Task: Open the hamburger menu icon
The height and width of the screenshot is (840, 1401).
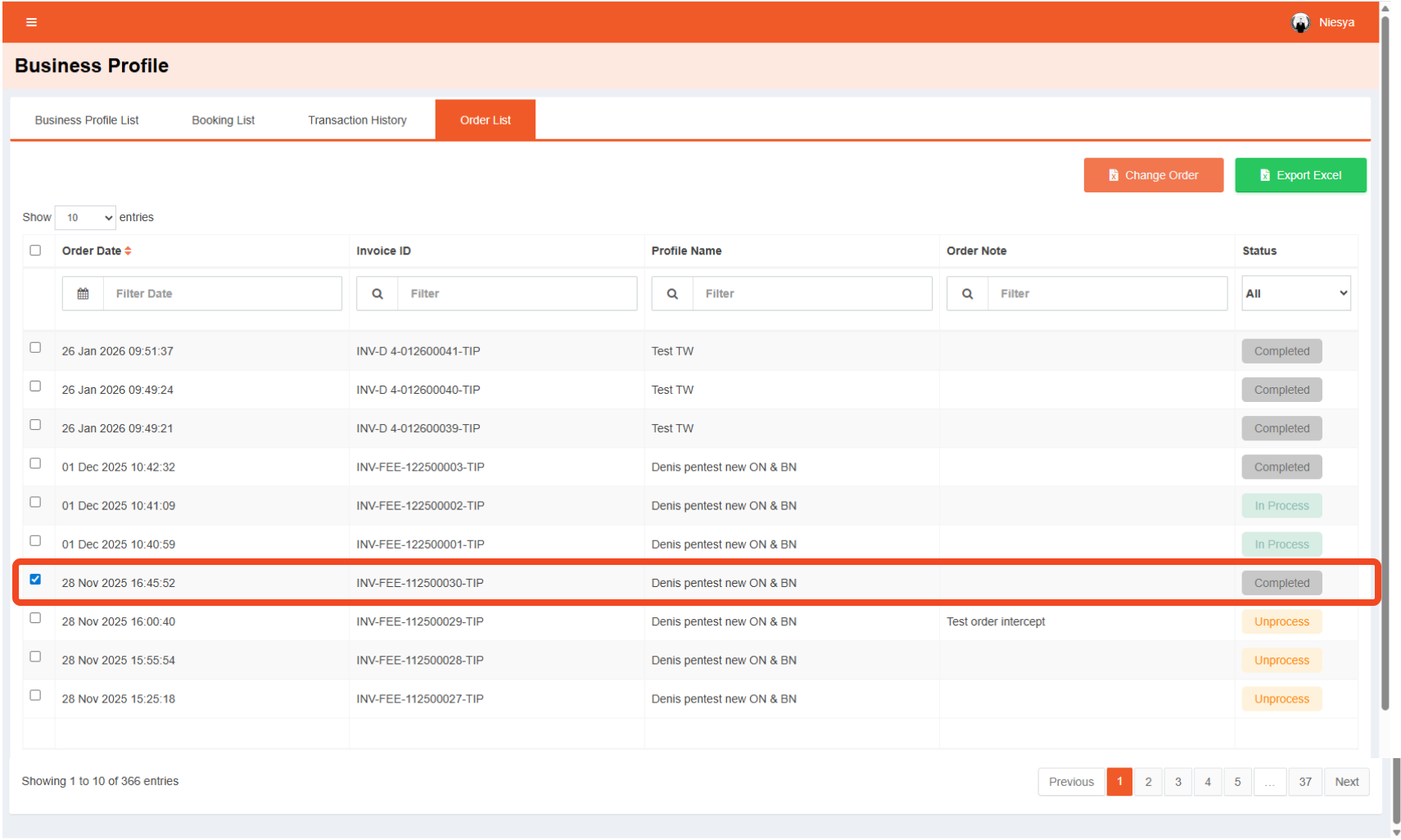Action: tap(31, 22)
